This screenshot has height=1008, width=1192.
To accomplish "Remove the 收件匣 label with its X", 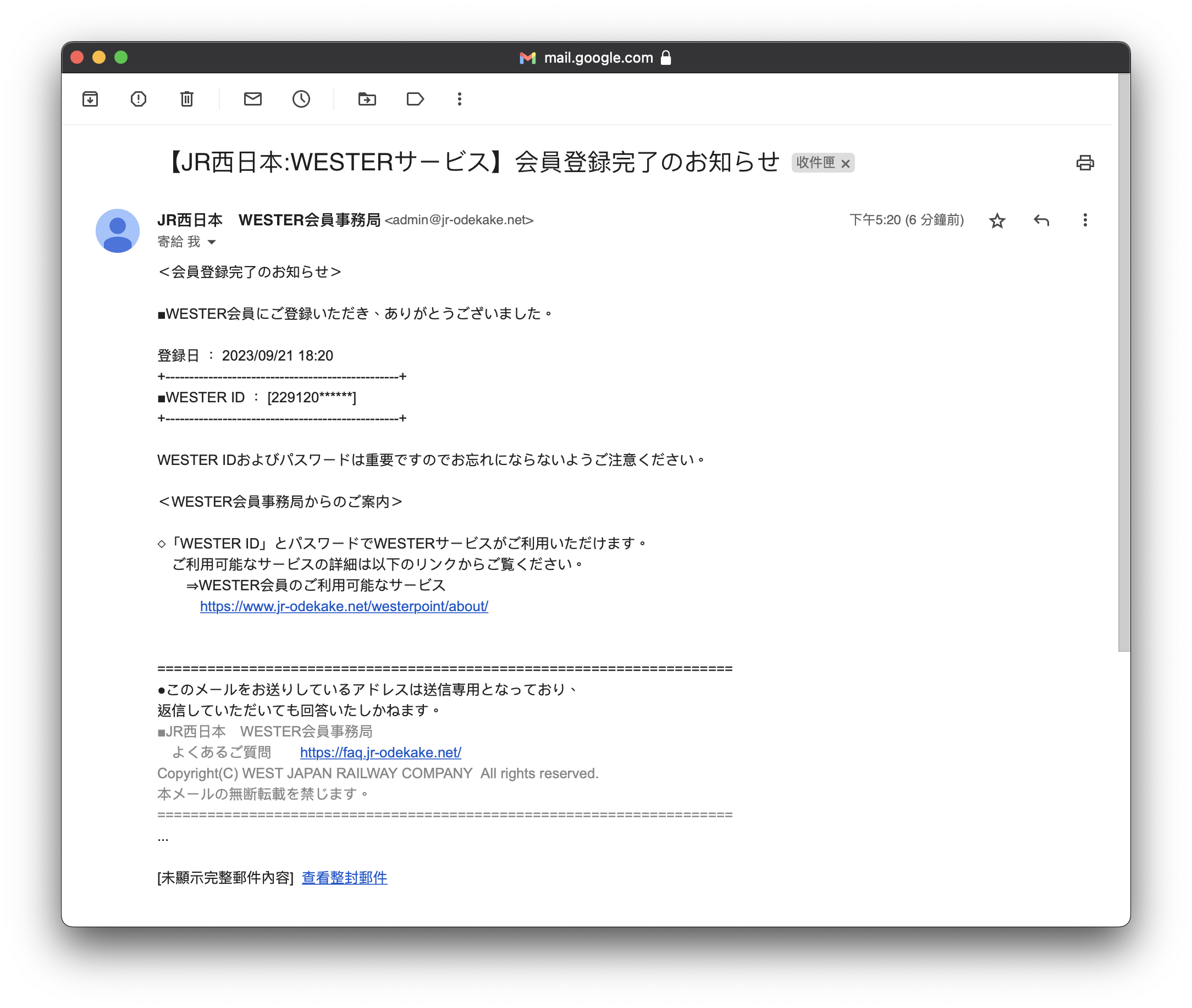I will 846,163.
